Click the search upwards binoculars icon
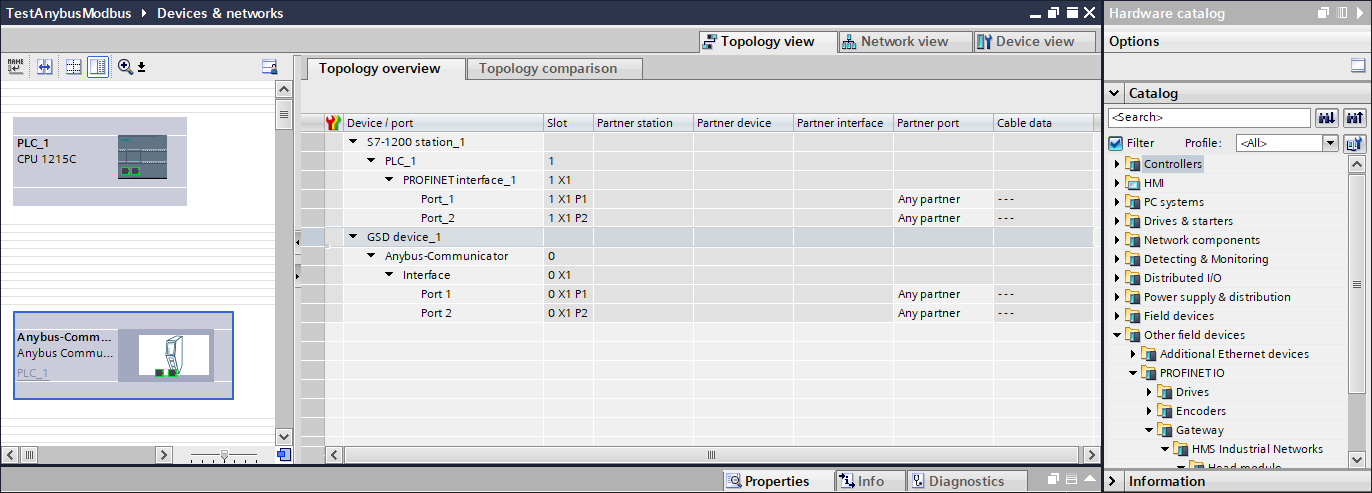The height and width of the screenshot is (493, 1372). 1354,118
